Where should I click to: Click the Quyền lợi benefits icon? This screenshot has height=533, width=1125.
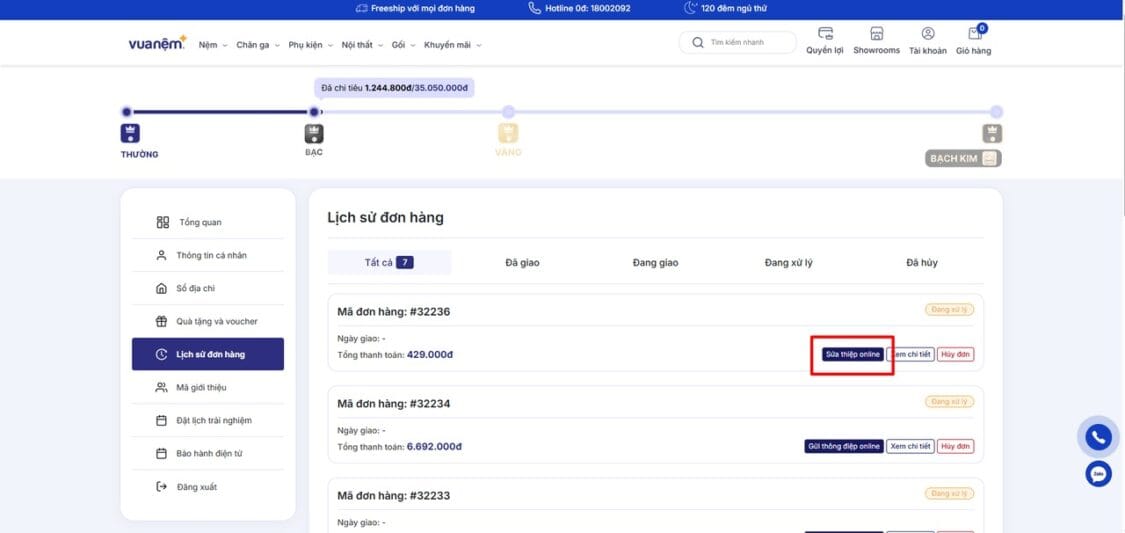click(x=825, y=35)
